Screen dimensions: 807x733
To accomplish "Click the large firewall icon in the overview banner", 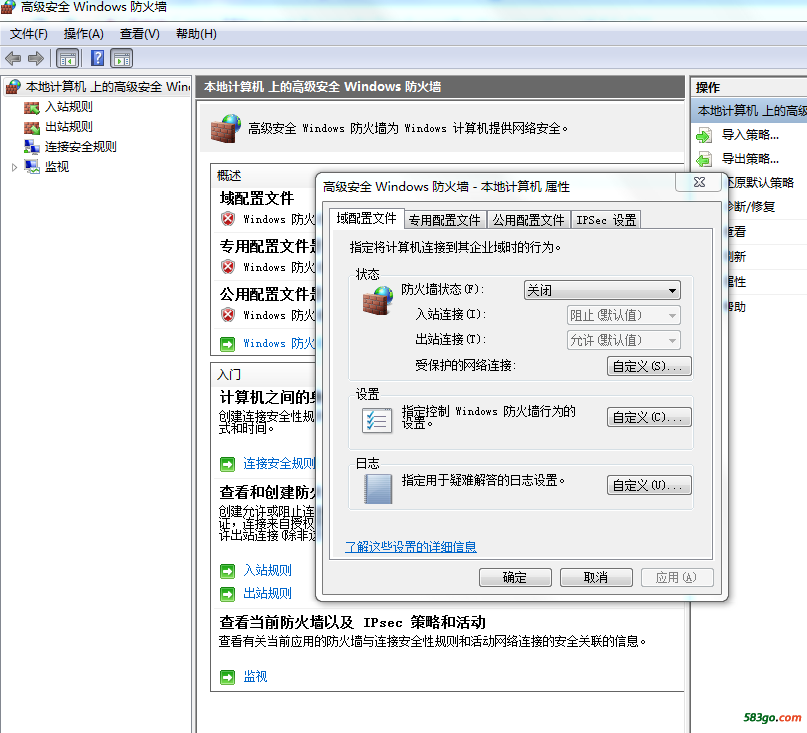I will pos(226,128).
